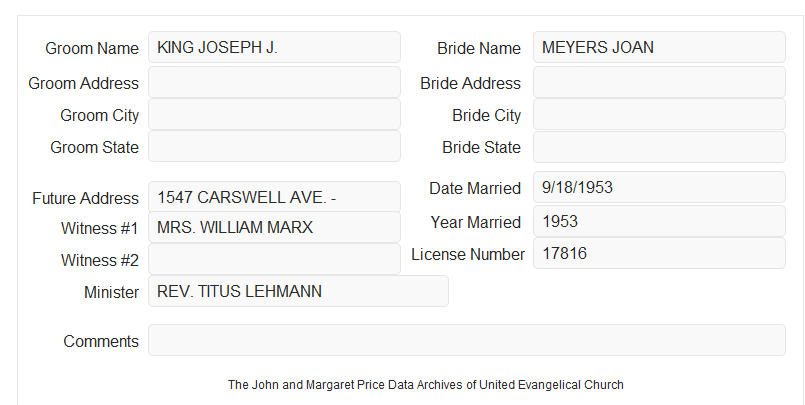
Task: Select the Date Married field showing 9/18/1953
Action: click(x=659, y=187)
